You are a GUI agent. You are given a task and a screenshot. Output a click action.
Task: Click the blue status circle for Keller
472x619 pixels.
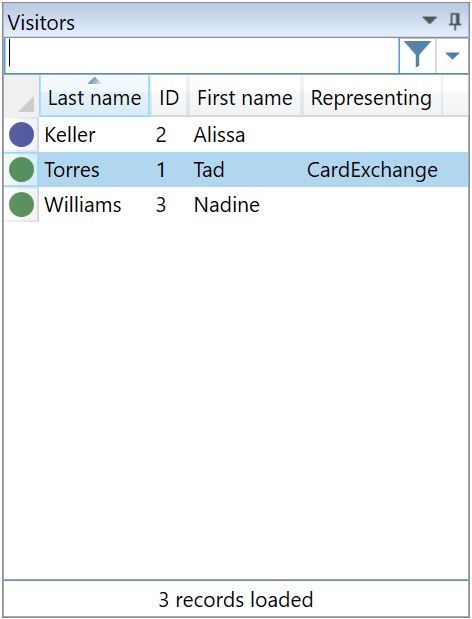(x=21, y=135)
